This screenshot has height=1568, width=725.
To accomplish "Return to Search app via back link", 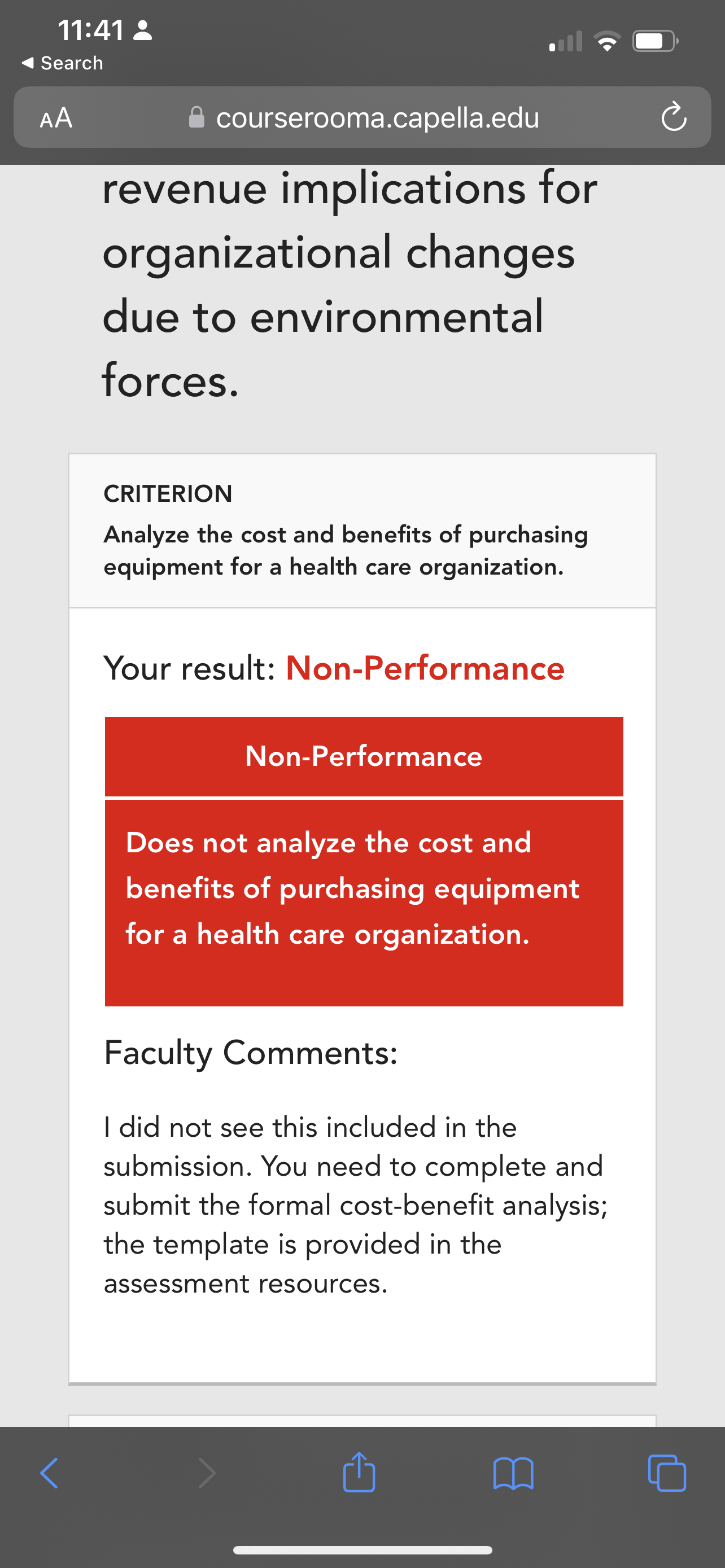I will click(x=62, y=63).
